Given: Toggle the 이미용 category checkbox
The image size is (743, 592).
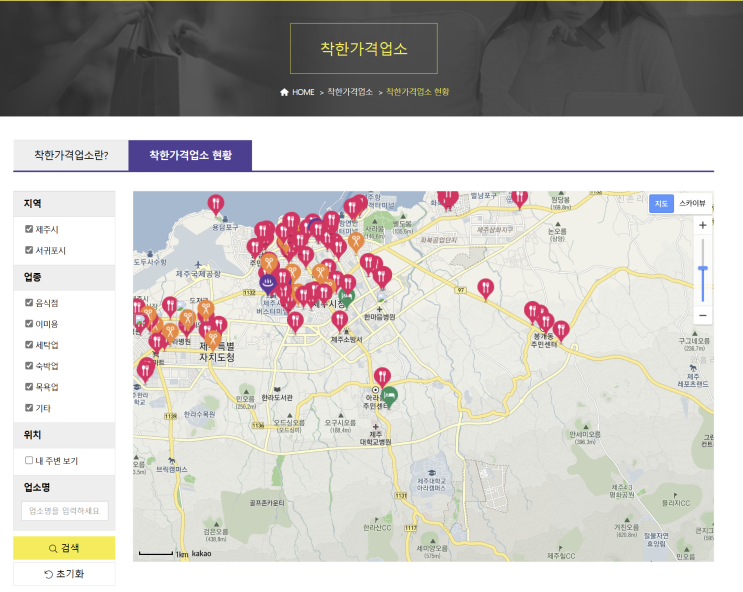Looking at the screenshot, I should click(x=29, y=324).
